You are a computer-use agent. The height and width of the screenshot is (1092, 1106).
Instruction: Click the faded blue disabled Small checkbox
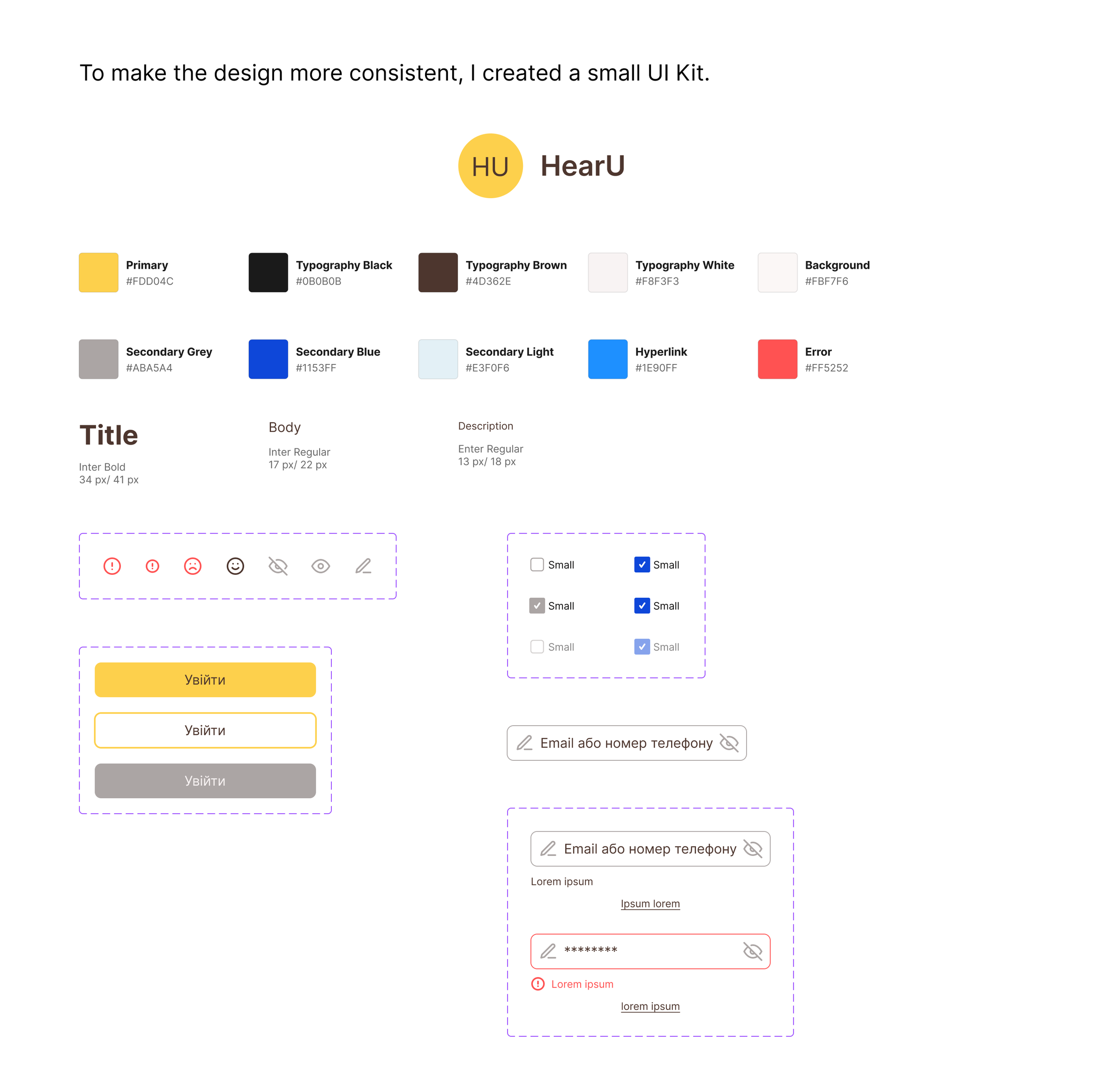[643, 647]
